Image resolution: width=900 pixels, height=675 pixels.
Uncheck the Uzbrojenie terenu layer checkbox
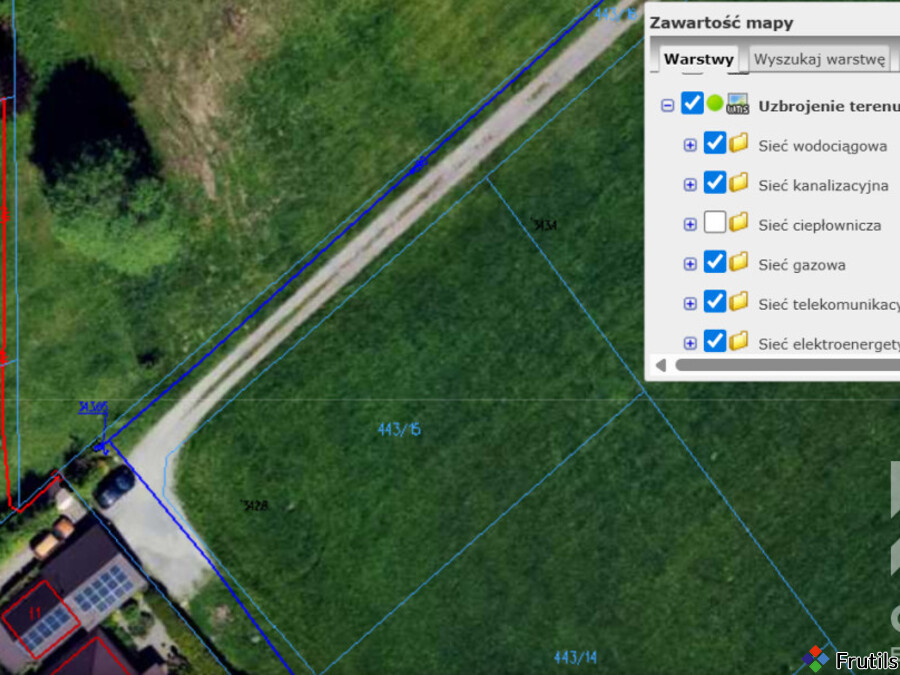[692, 103]
